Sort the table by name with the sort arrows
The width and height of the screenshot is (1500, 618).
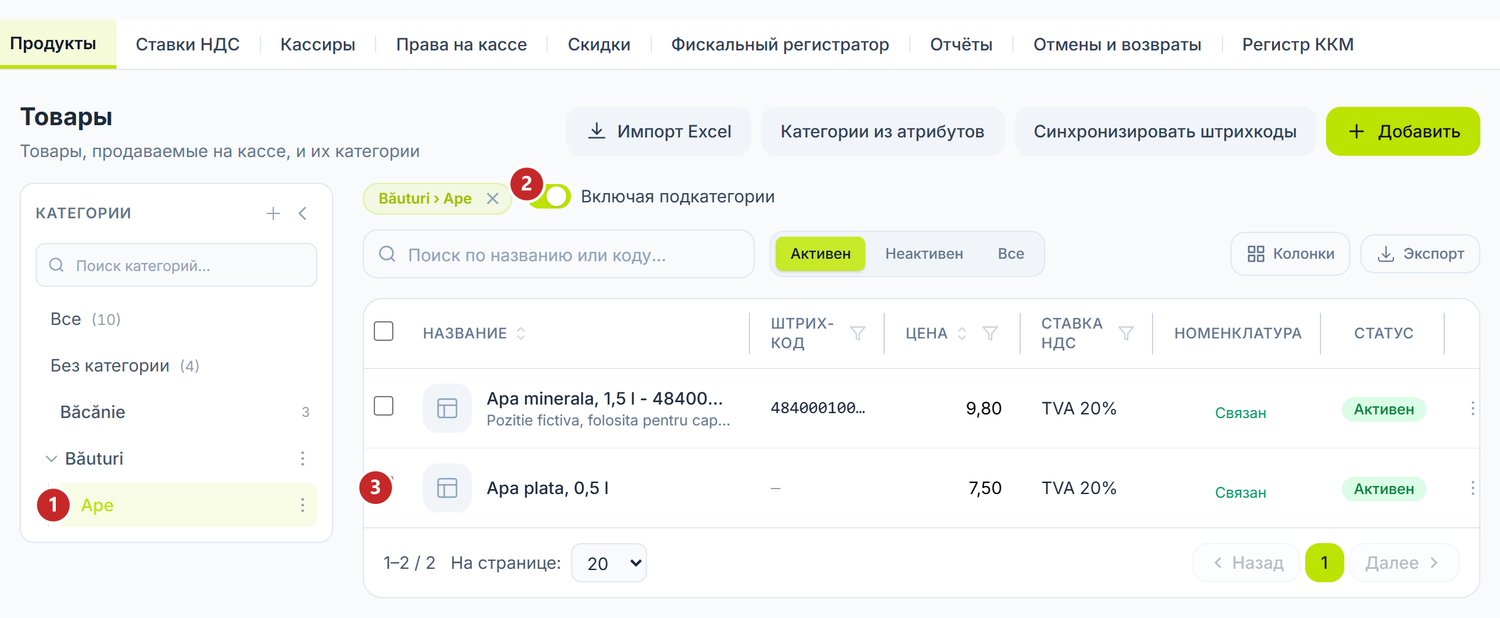pyautogui.click(x=520, y=333)
